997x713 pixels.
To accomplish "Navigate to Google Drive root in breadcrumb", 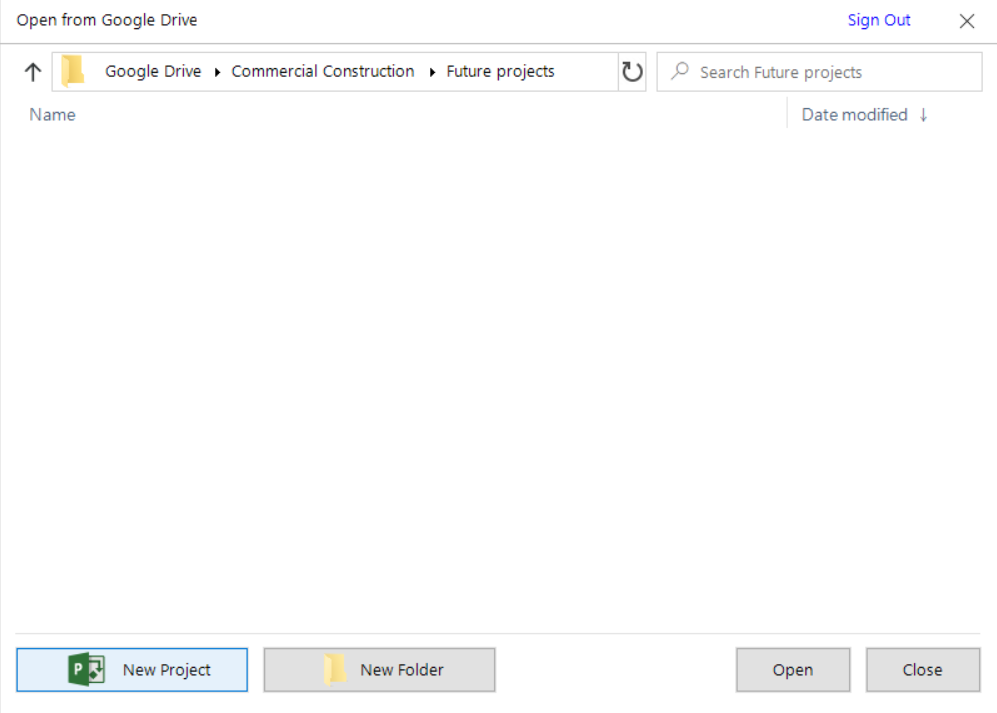I will [153, 71].
